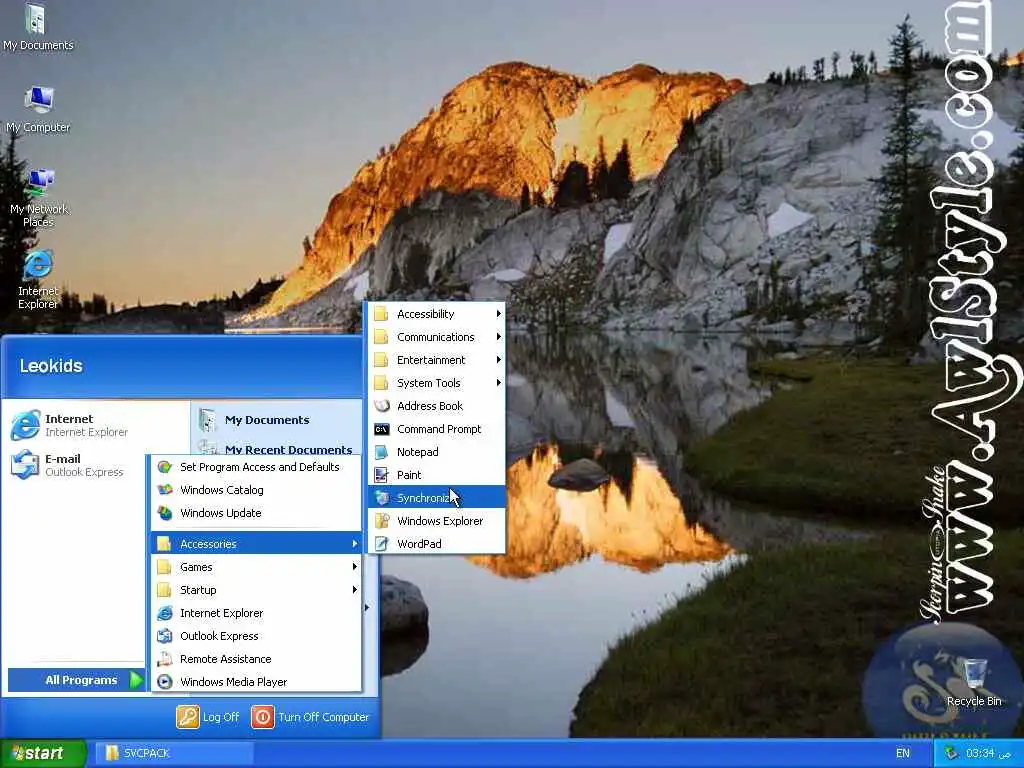Viewport: 1024px width, 768px height.
Task: Click the Accessories submenu arrow
Action: point(355,544)
